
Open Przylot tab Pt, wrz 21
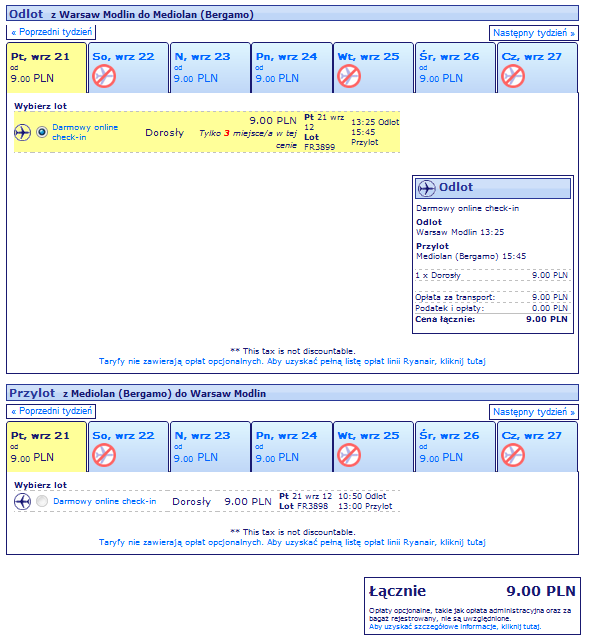click(47, 447)
